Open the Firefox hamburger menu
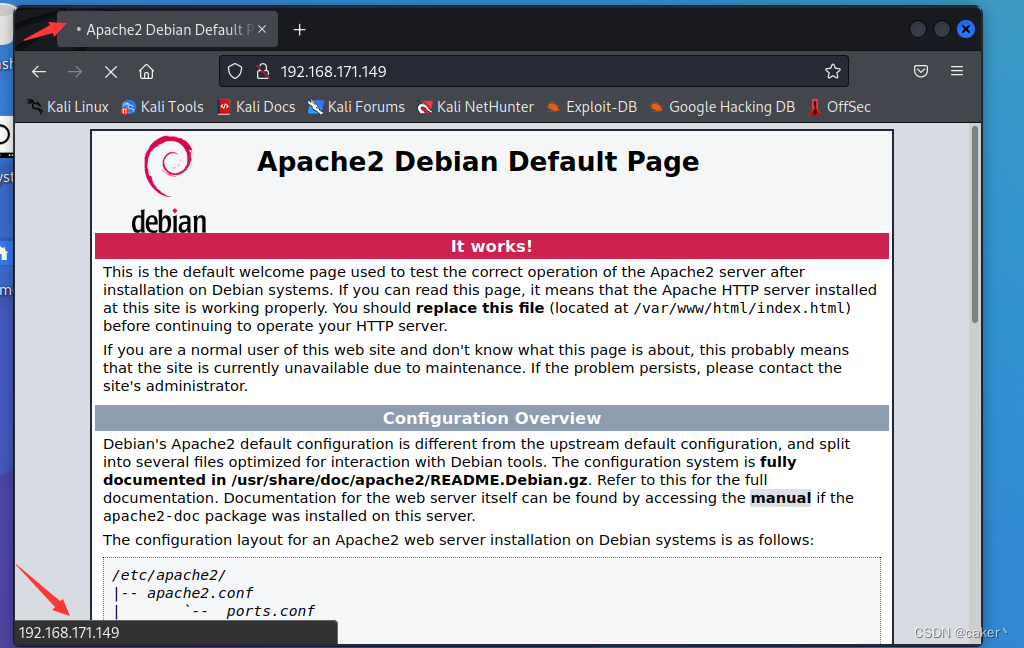 [x=957, y=71]
